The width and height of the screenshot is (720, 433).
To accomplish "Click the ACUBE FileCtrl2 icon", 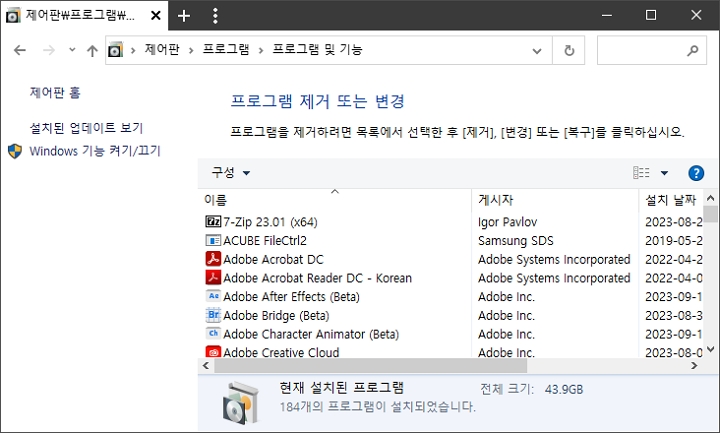I will 213,241.
